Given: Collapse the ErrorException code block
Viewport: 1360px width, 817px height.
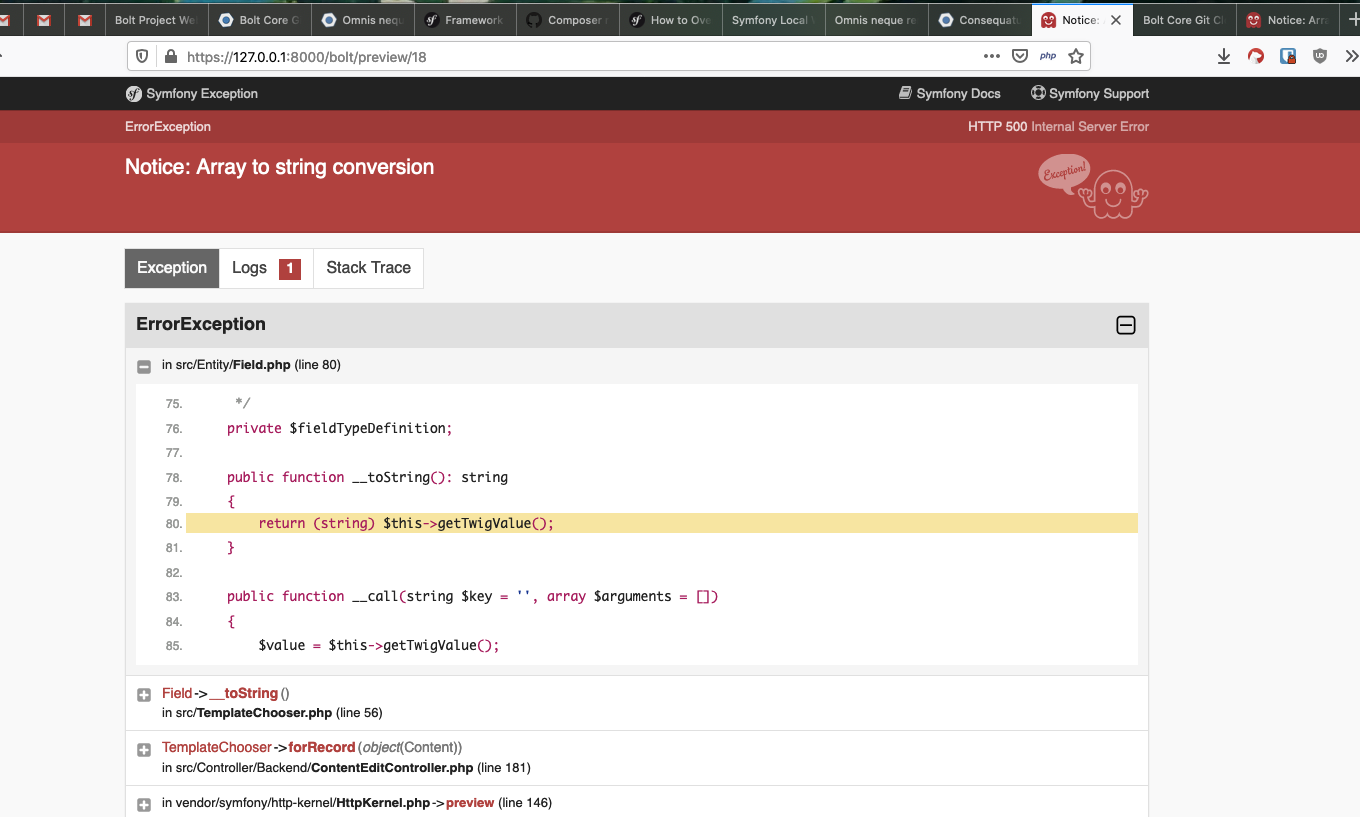Looking at the screenshot, I should (x=1126, y=325).
